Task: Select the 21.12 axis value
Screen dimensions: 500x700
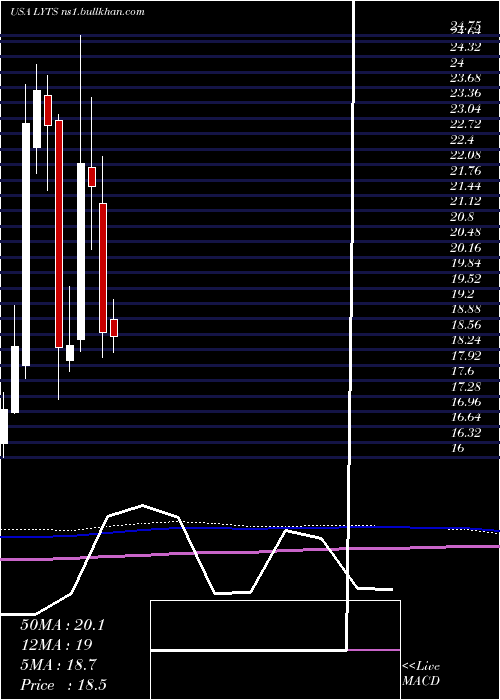Action: (x=466, y=202)
